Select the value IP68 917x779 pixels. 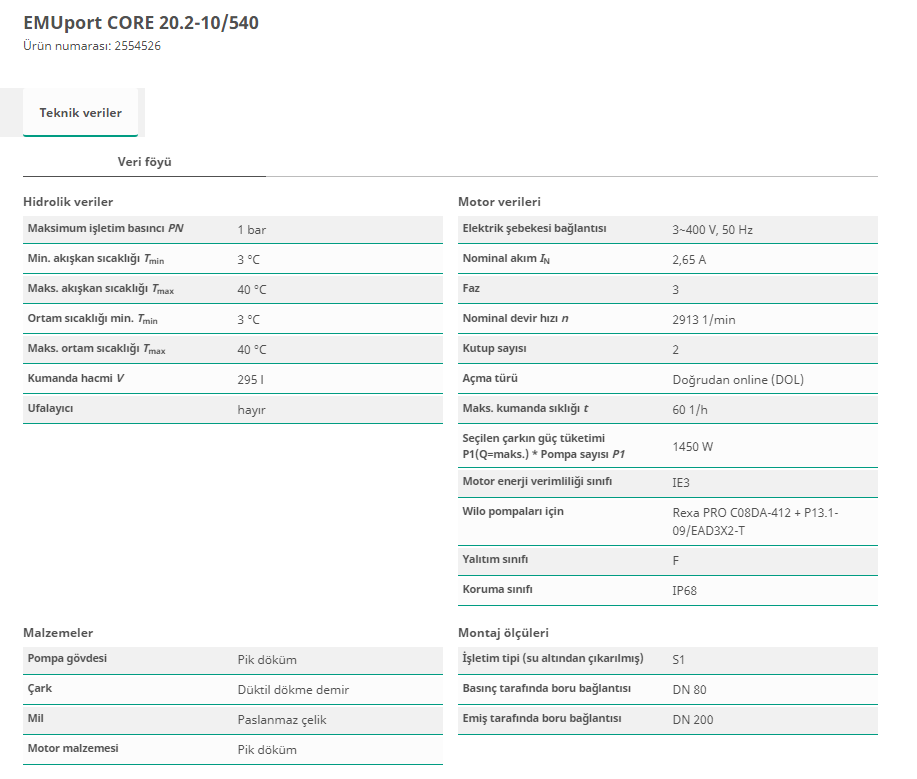pos(684,591)
